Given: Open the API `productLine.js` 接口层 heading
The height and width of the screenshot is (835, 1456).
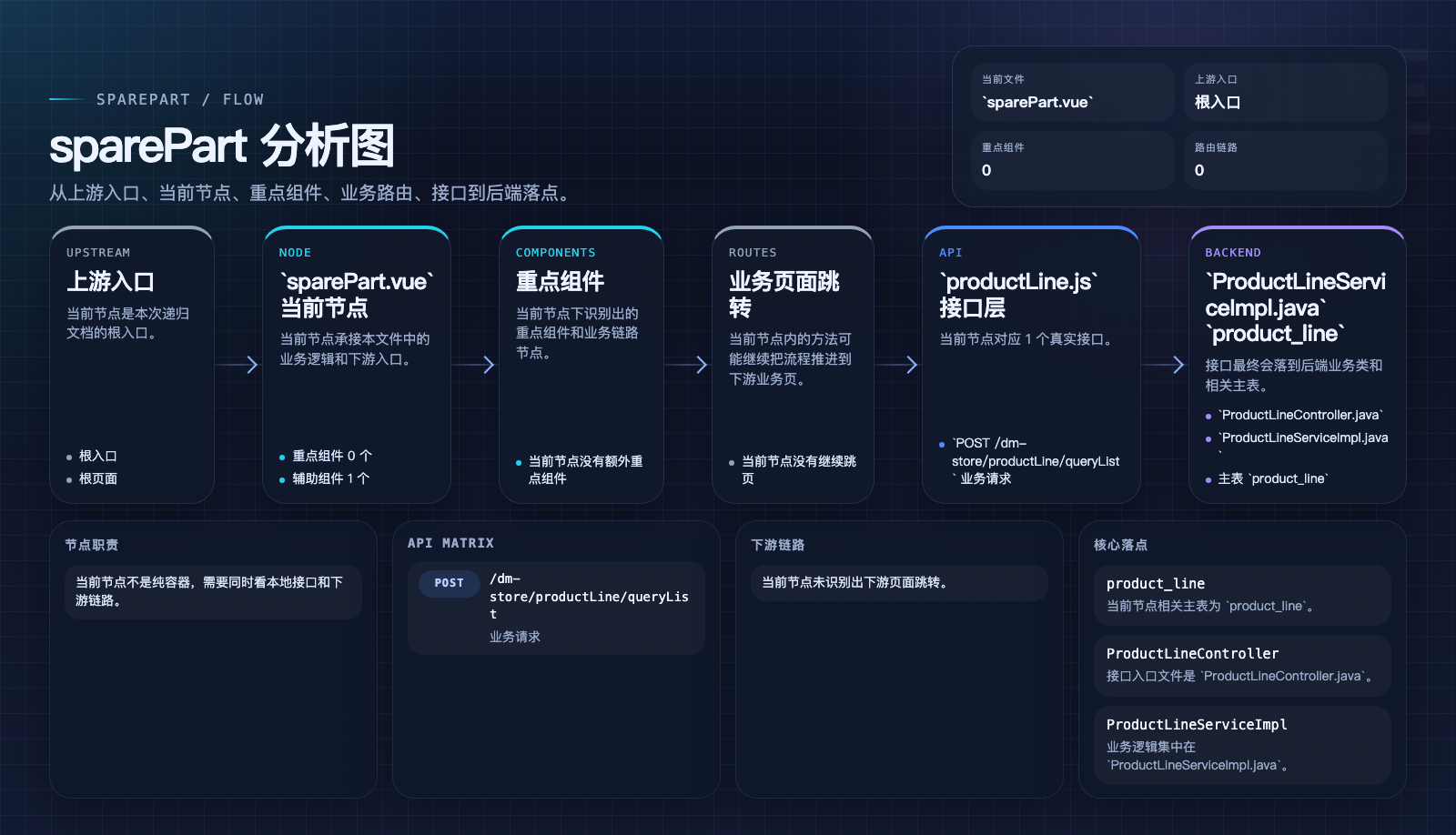Looking at the screenshot, I should pos(1019,294).
